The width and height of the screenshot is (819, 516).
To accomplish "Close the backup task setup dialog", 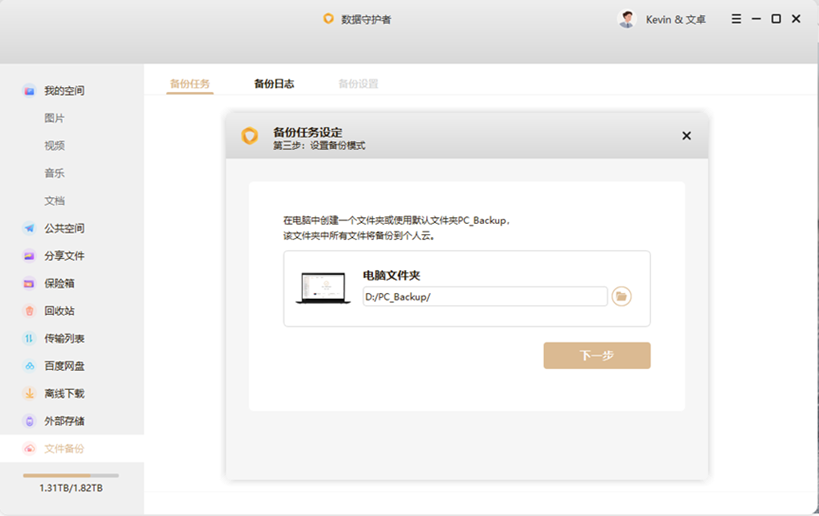I will [x=686, y=136].
